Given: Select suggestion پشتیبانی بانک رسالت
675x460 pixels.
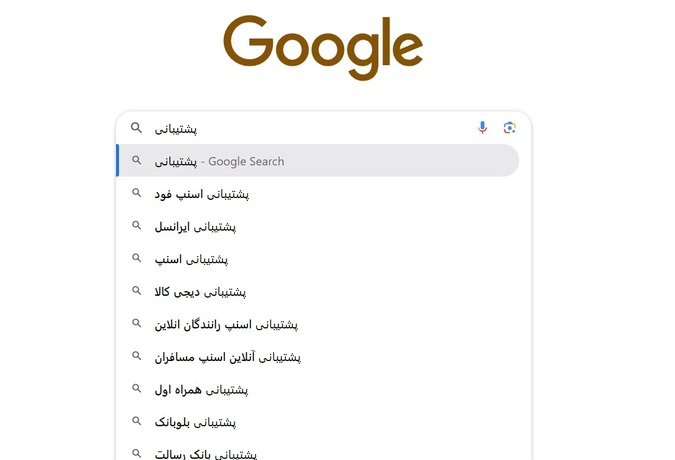Looking at the screenshot, I should pos(318,452).
